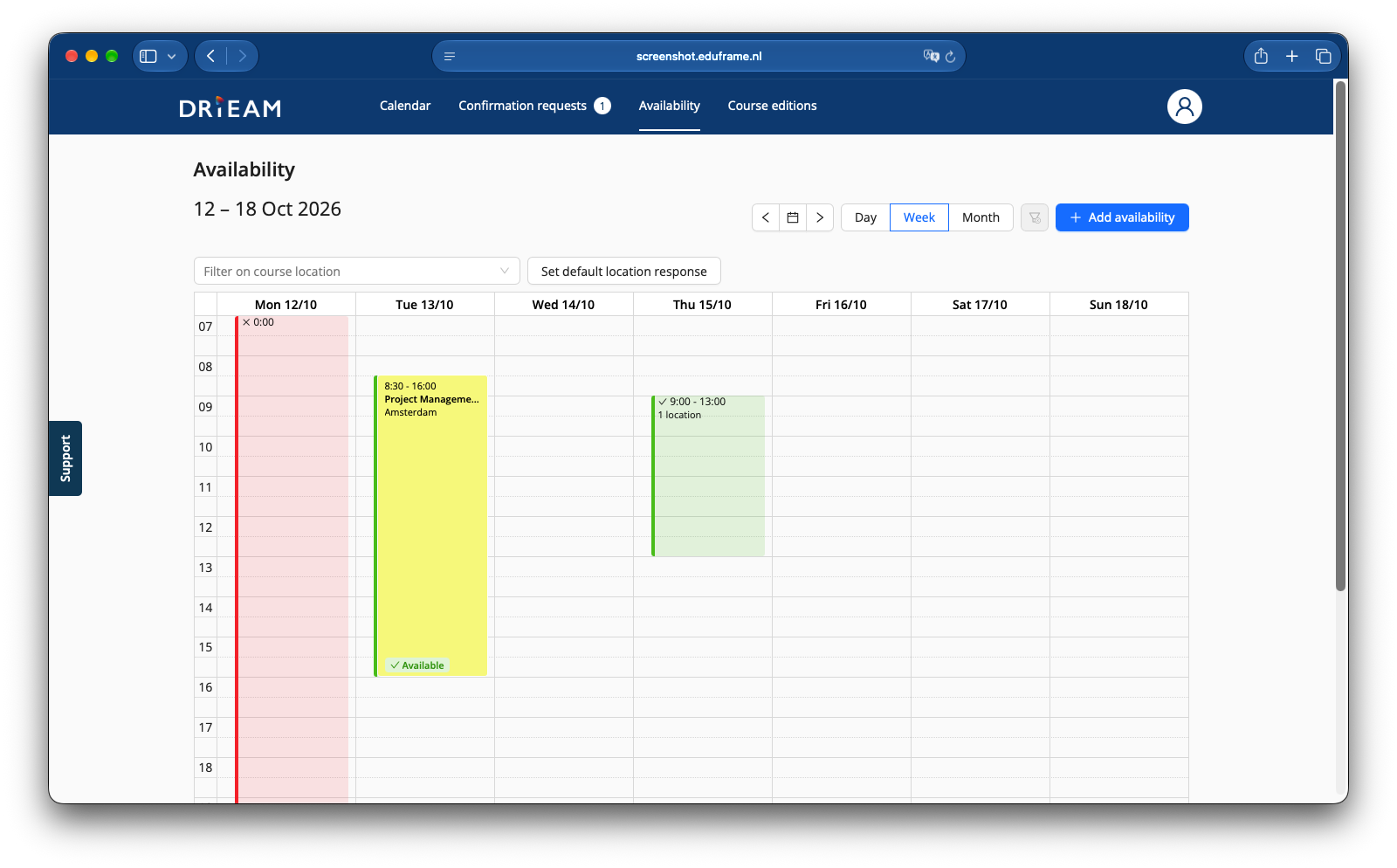Open Monday's unavailable 0:00 block
Screen dimensions: 1397x868
(292, 559)
